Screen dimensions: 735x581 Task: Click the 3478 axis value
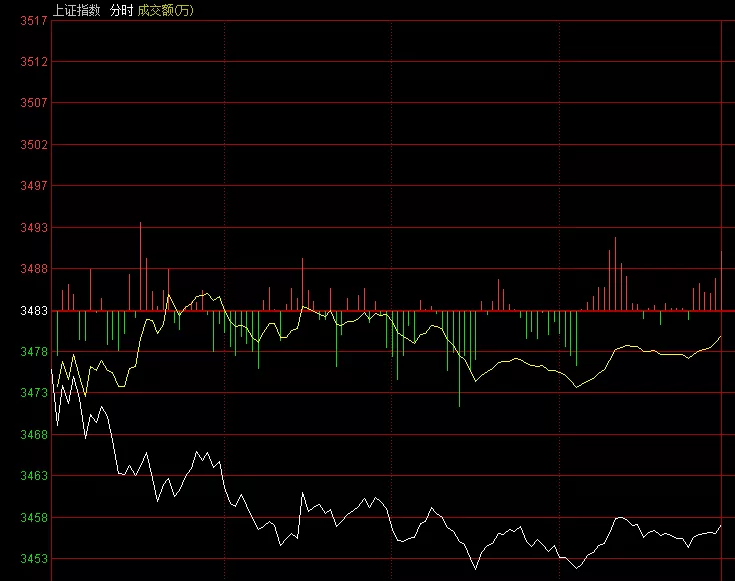tap(34, 351)
